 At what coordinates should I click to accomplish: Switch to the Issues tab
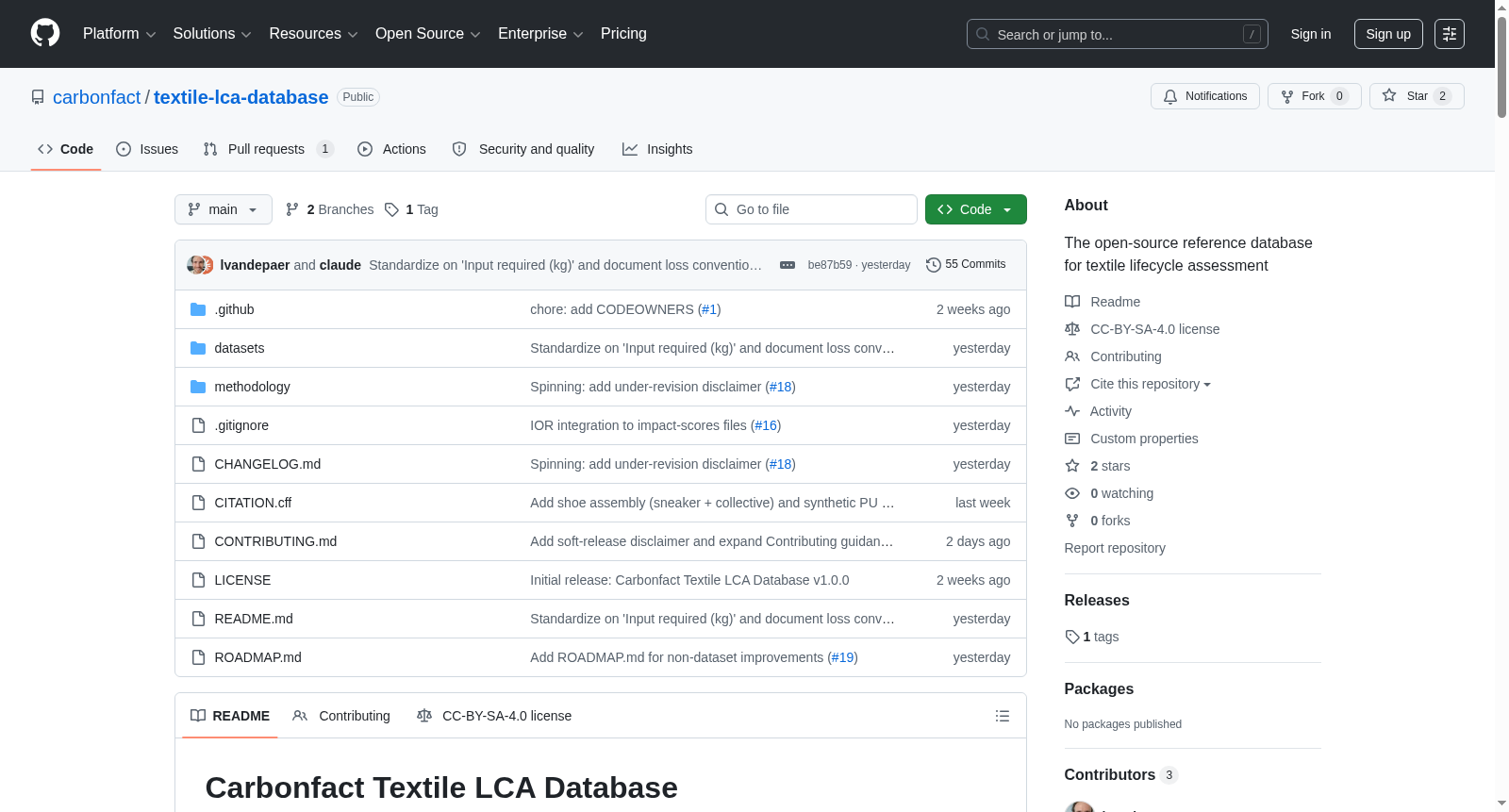[x=147, y=149]
